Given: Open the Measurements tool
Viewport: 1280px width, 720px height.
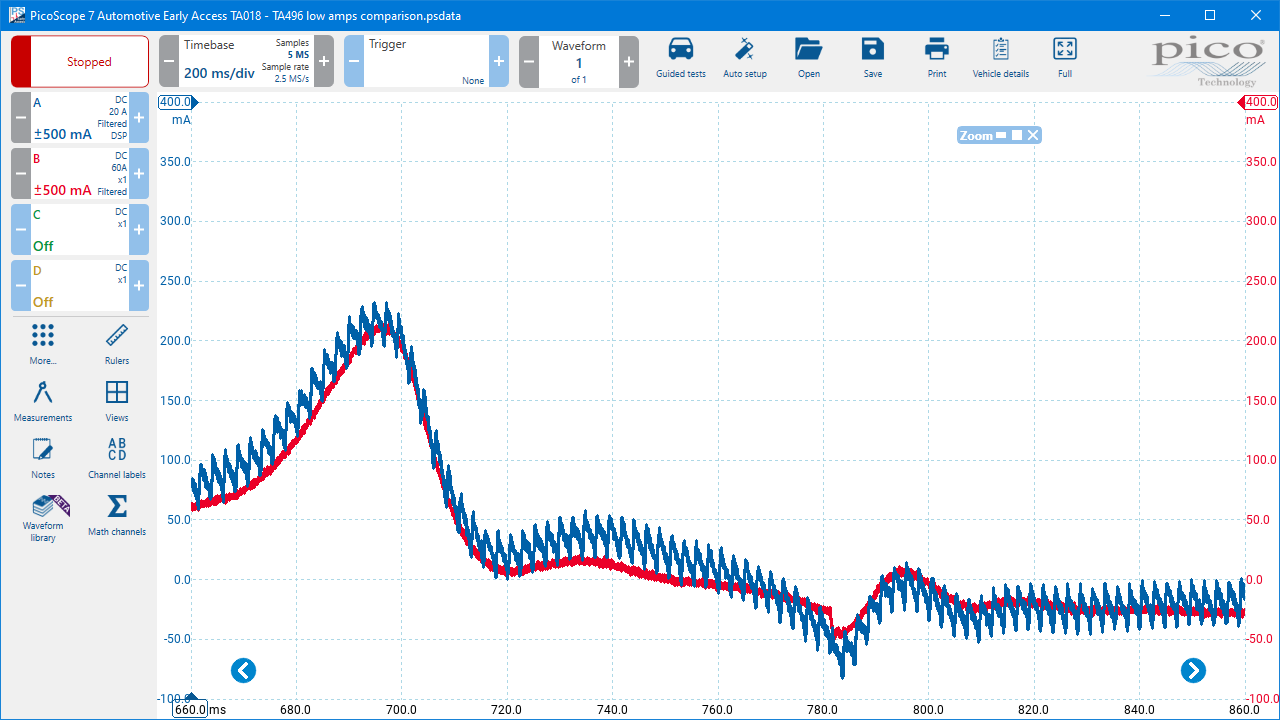Looking at the screenshot, I should coord(43,400).
